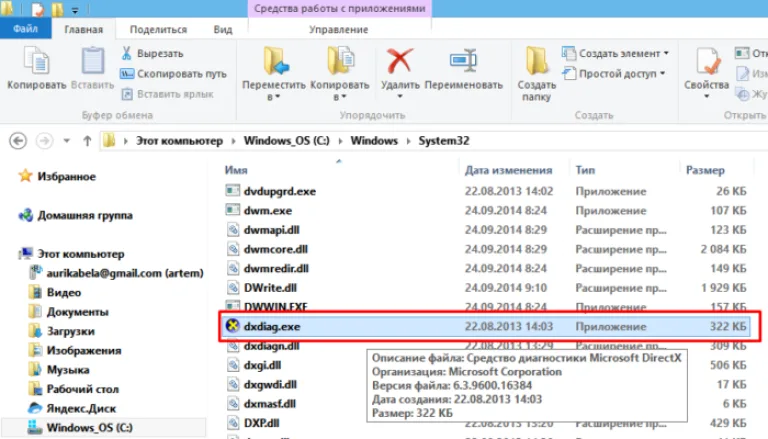
Task: Expand breadcrumb arrow after Windows_OS (C:)
Action: click(340, 141)
